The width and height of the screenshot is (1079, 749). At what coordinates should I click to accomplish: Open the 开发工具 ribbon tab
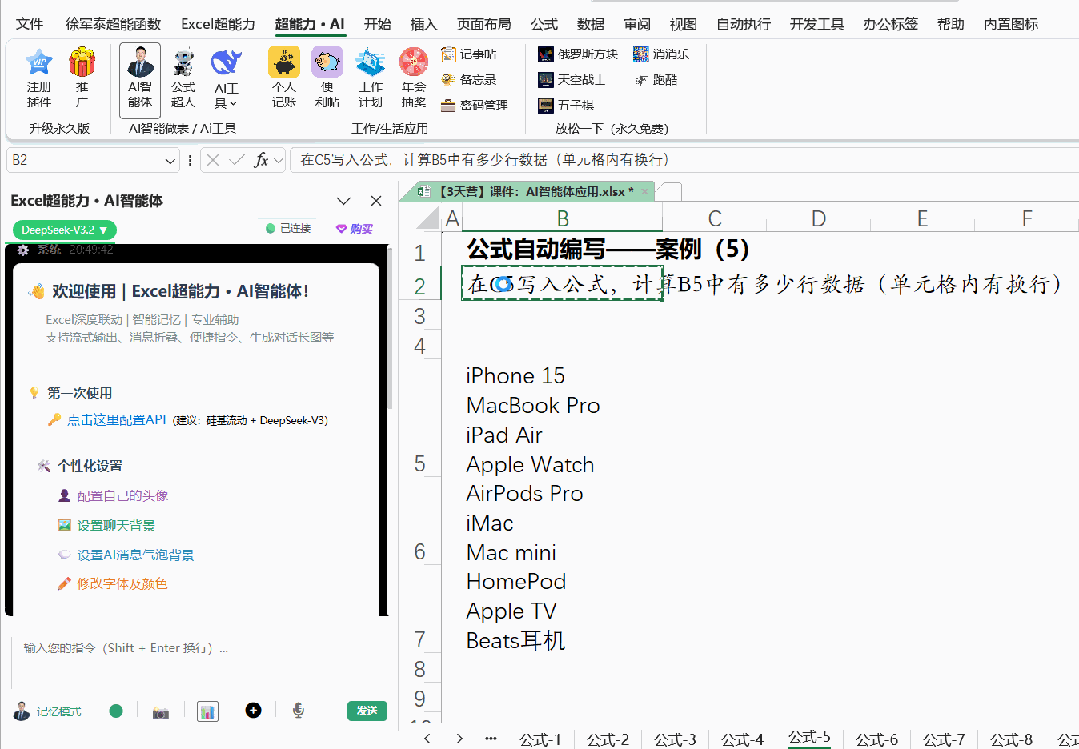tap(817, 25)
